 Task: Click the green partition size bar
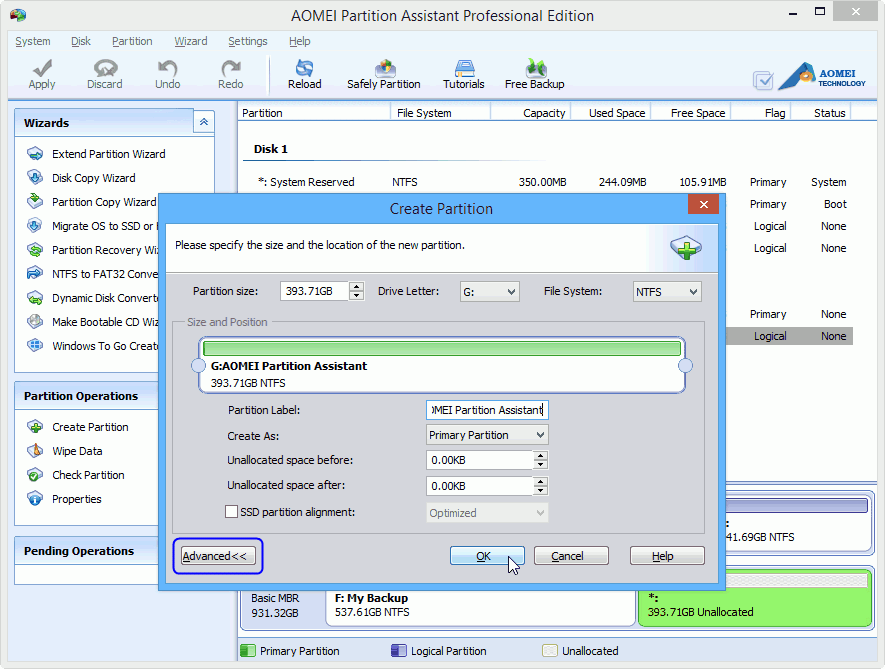(442, 348)
